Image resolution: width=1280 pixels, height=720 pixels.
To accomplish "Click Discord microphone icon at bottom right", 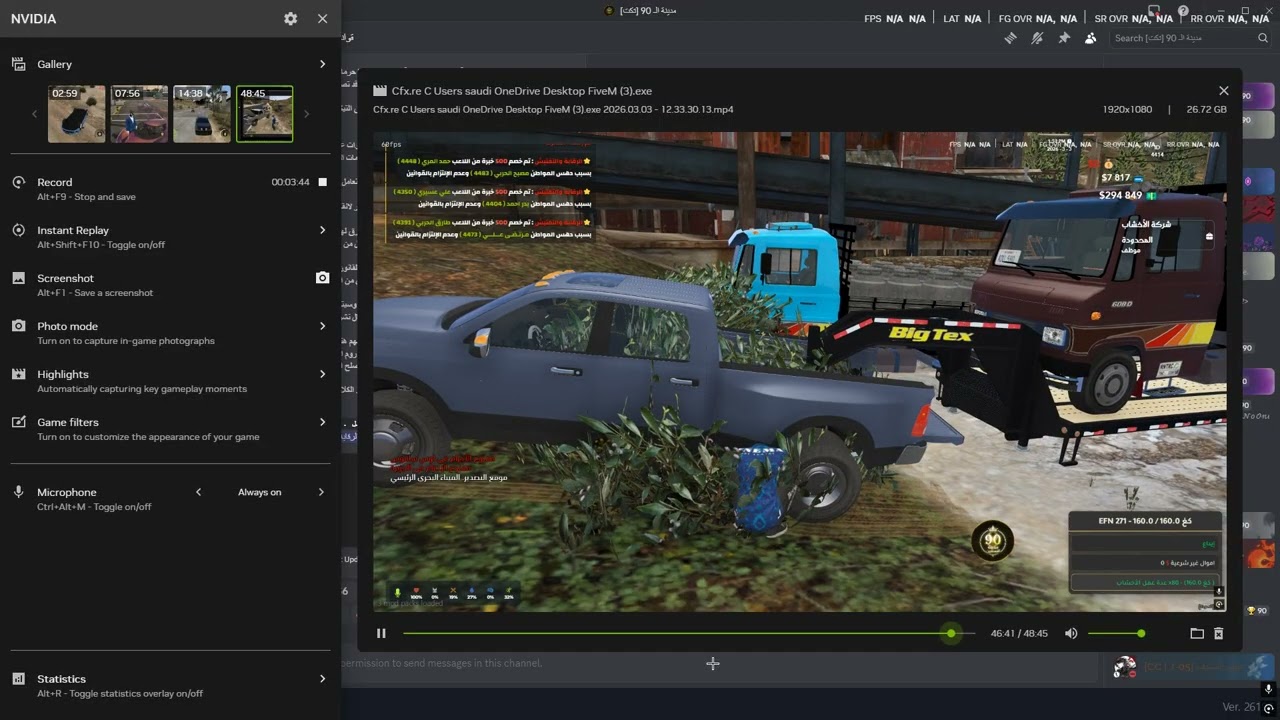I will click(x=1268, y=688).
